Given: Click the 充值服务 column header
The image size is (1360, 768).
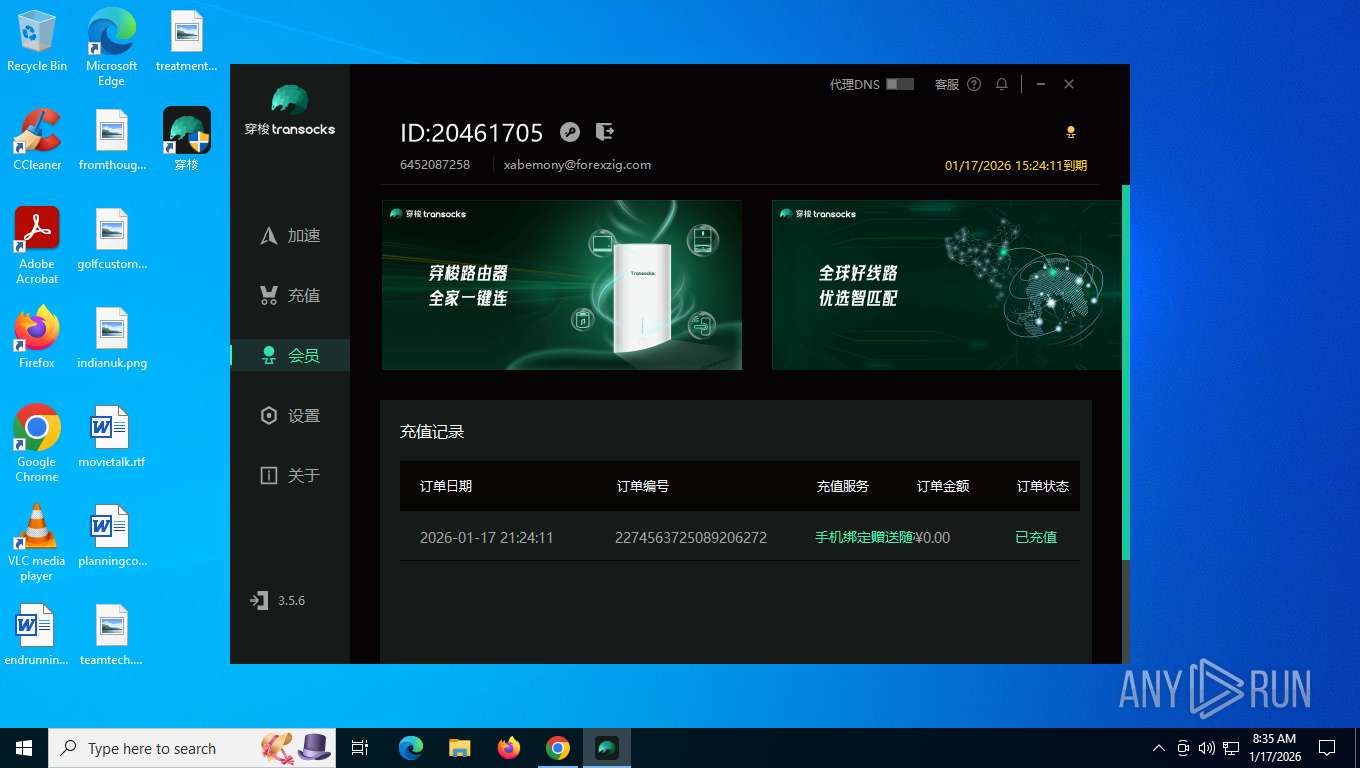Looking at the screenshot, I should pos(843,486).
